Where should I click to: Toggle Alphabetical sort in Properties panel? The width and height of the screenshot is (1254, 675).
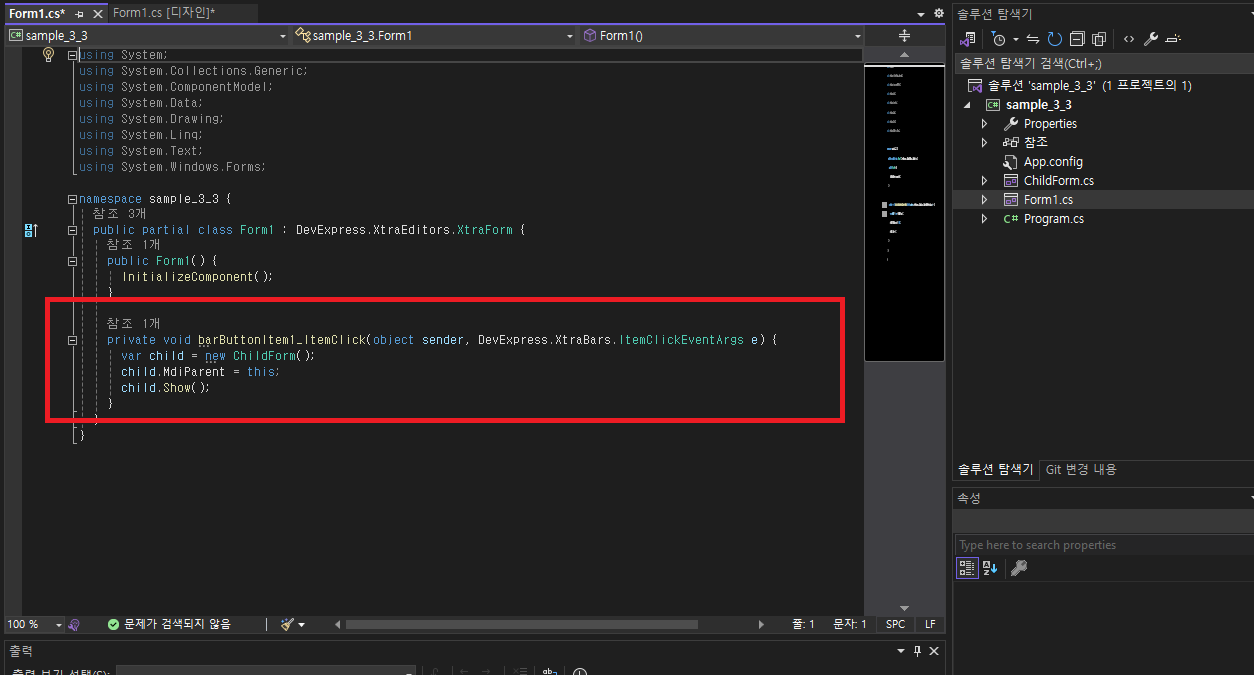point(990,568)
